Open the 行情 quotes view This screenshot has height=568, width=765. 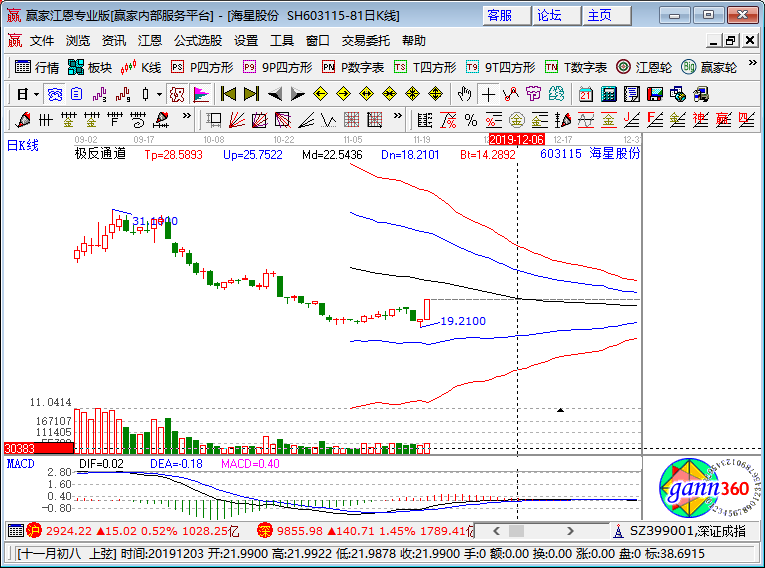(37, 67)
